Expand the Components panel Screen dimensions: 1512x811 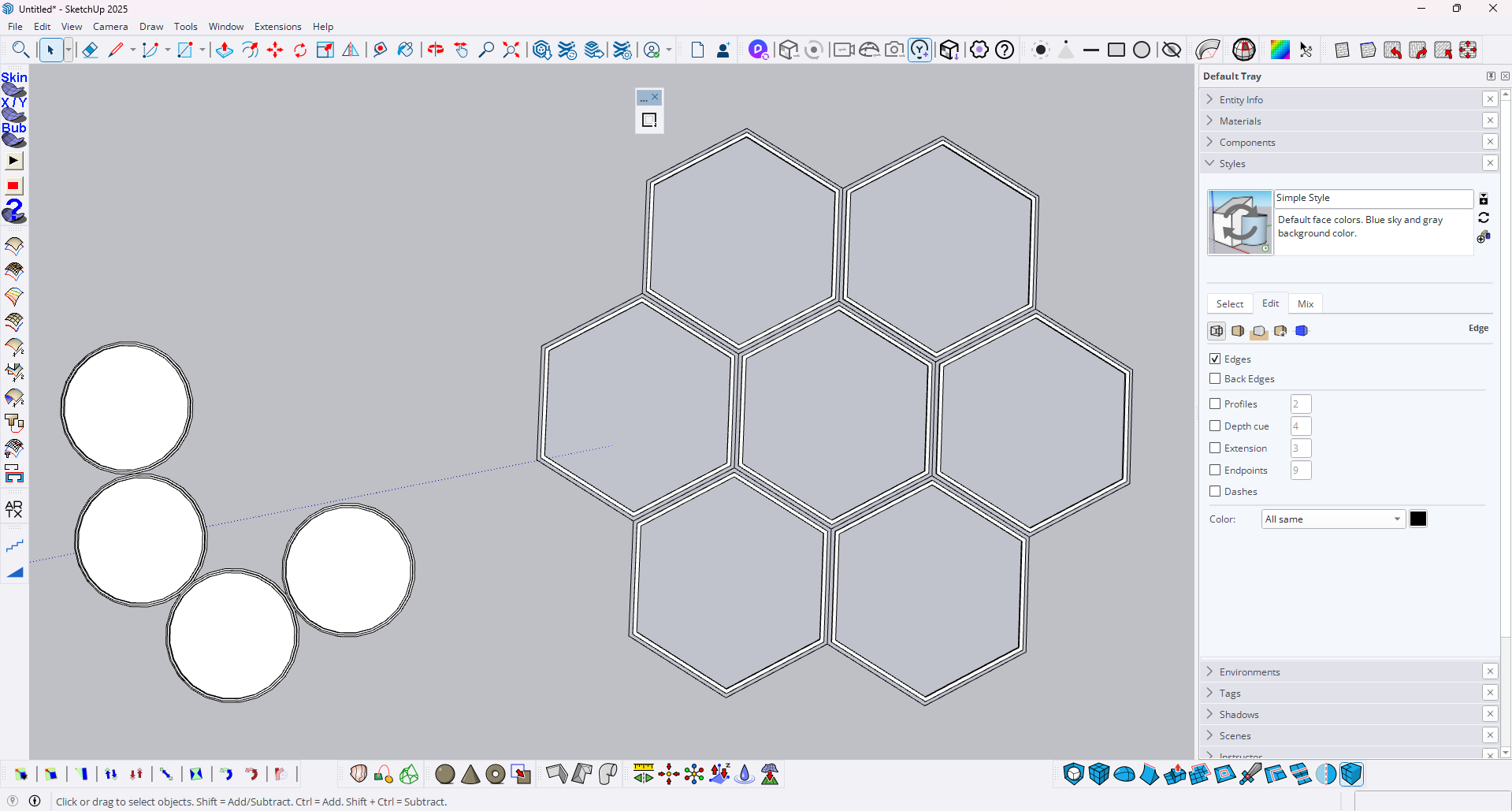(1342, 142)
